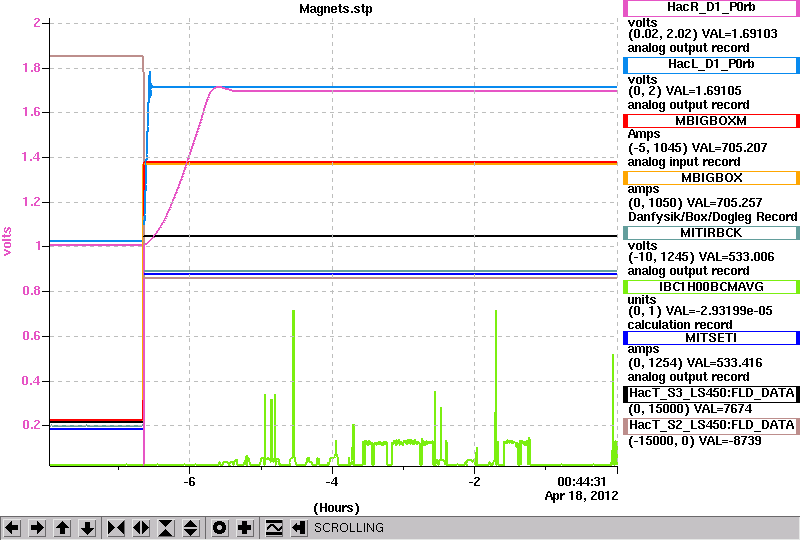Click the VAL=1.69103 readout
The width and height of the screenshot is (800, 540).
(740, 34)
